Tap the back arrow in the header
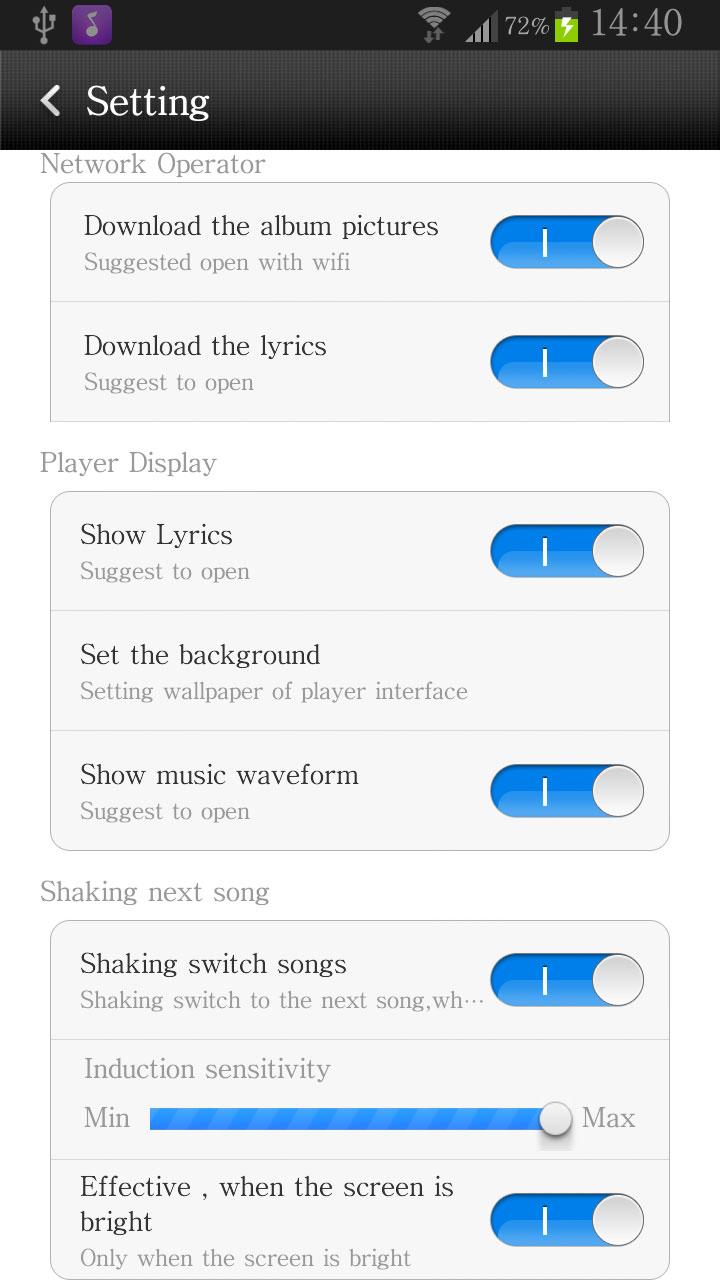The height and width of the screenshot is (1280, 720). (50, 100)
